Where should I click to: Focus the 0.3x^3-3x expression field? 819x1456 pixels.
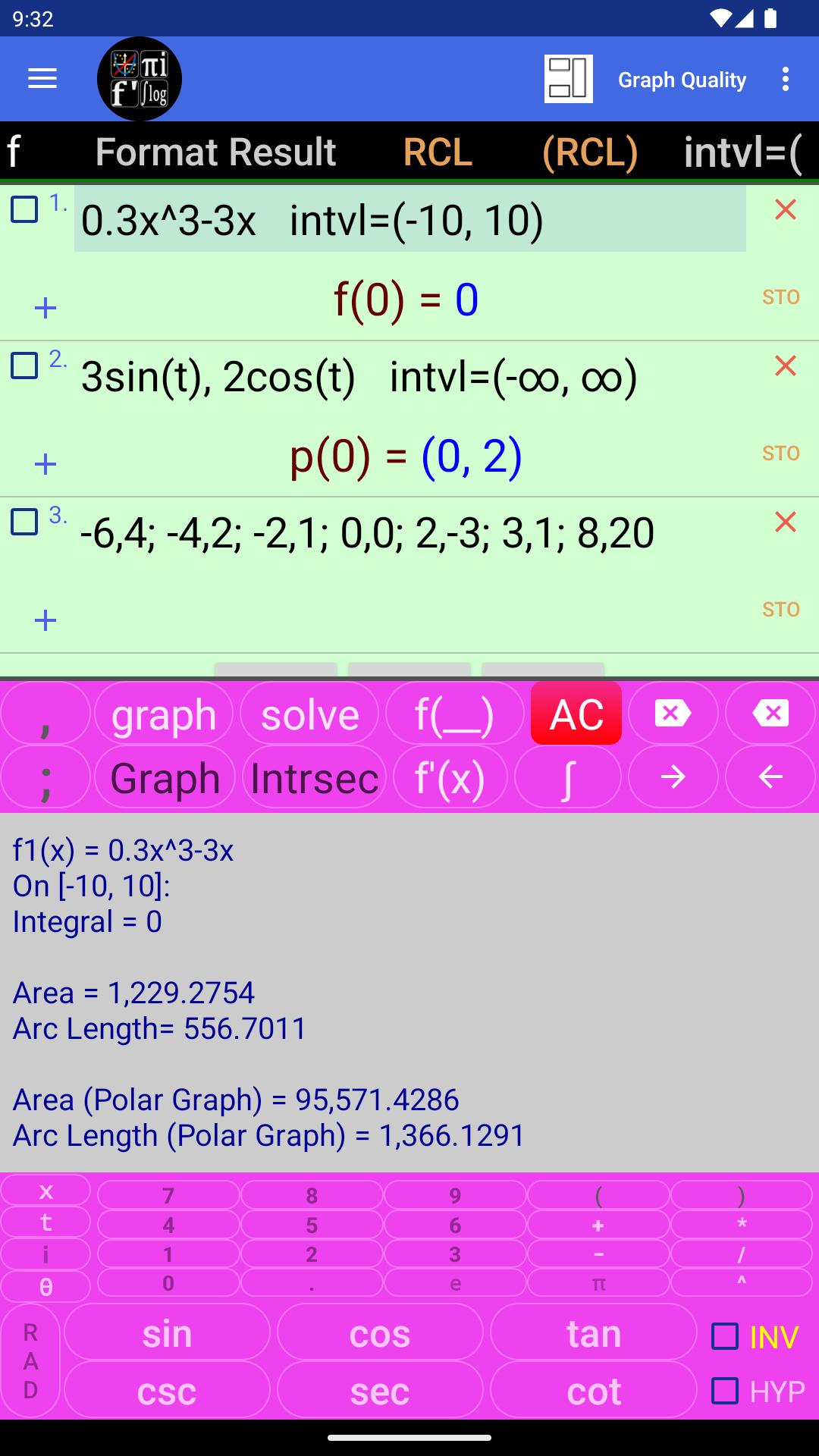click(410, 220)
